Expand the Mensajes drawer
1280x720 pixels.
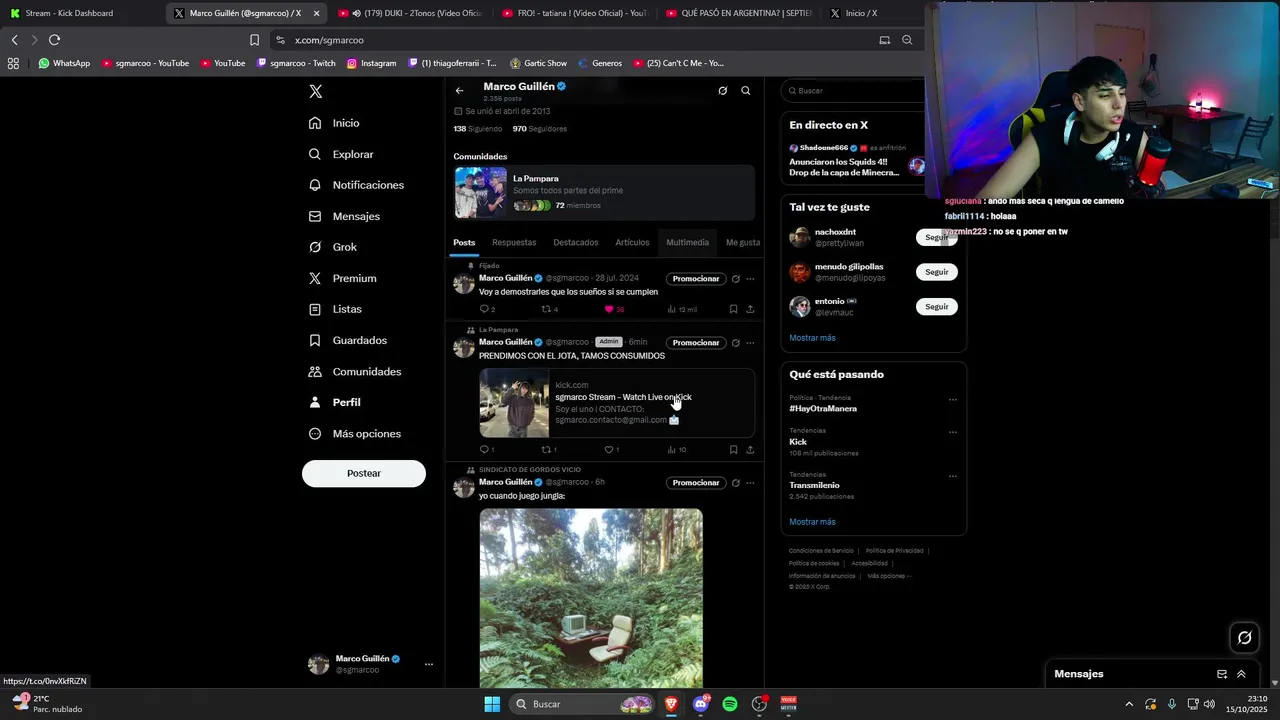point(1241,674)
